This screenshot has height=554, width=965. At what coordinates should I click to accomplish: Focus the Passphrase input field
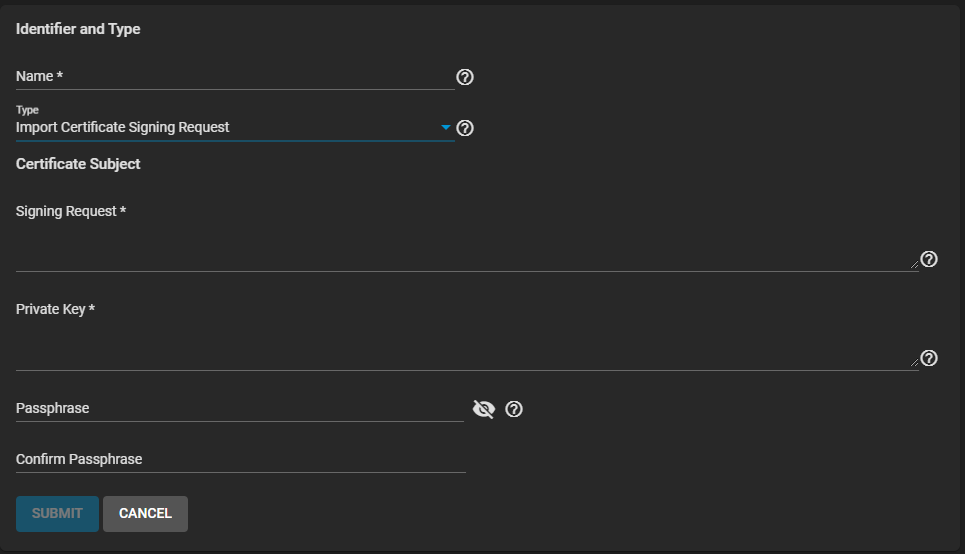tap(240, 409)
